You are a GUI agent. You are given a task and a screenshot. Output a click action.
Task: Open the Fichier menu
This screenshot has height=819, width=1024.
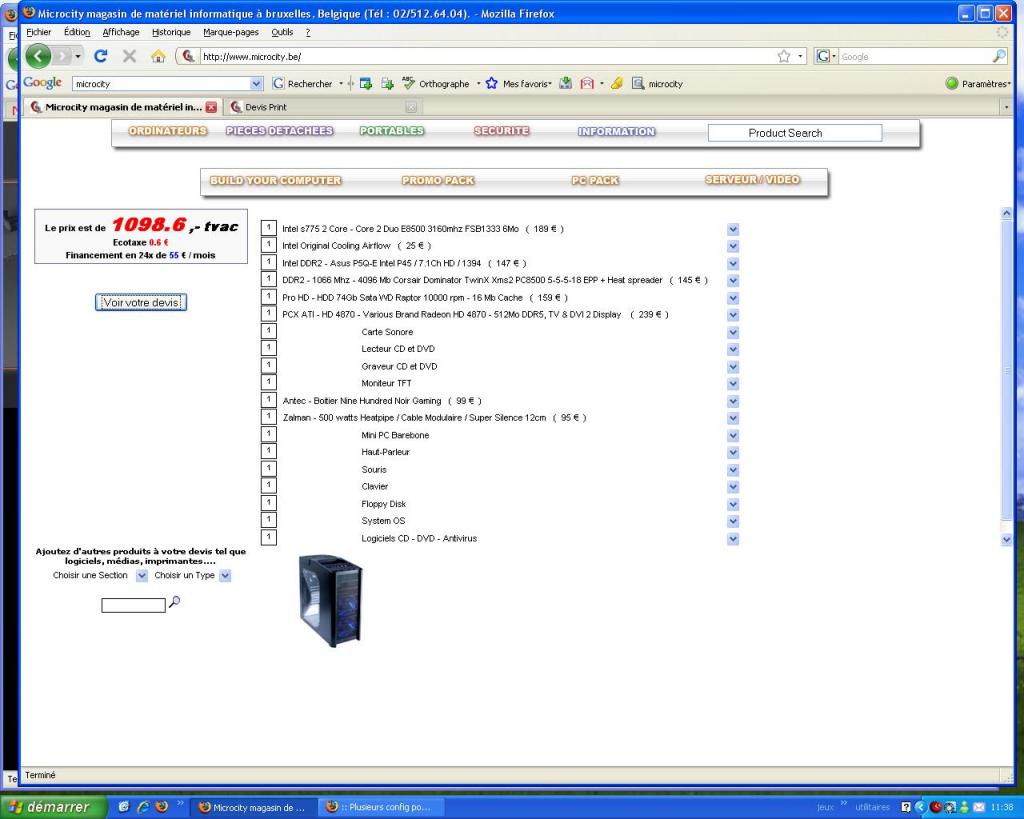[39, 32]
